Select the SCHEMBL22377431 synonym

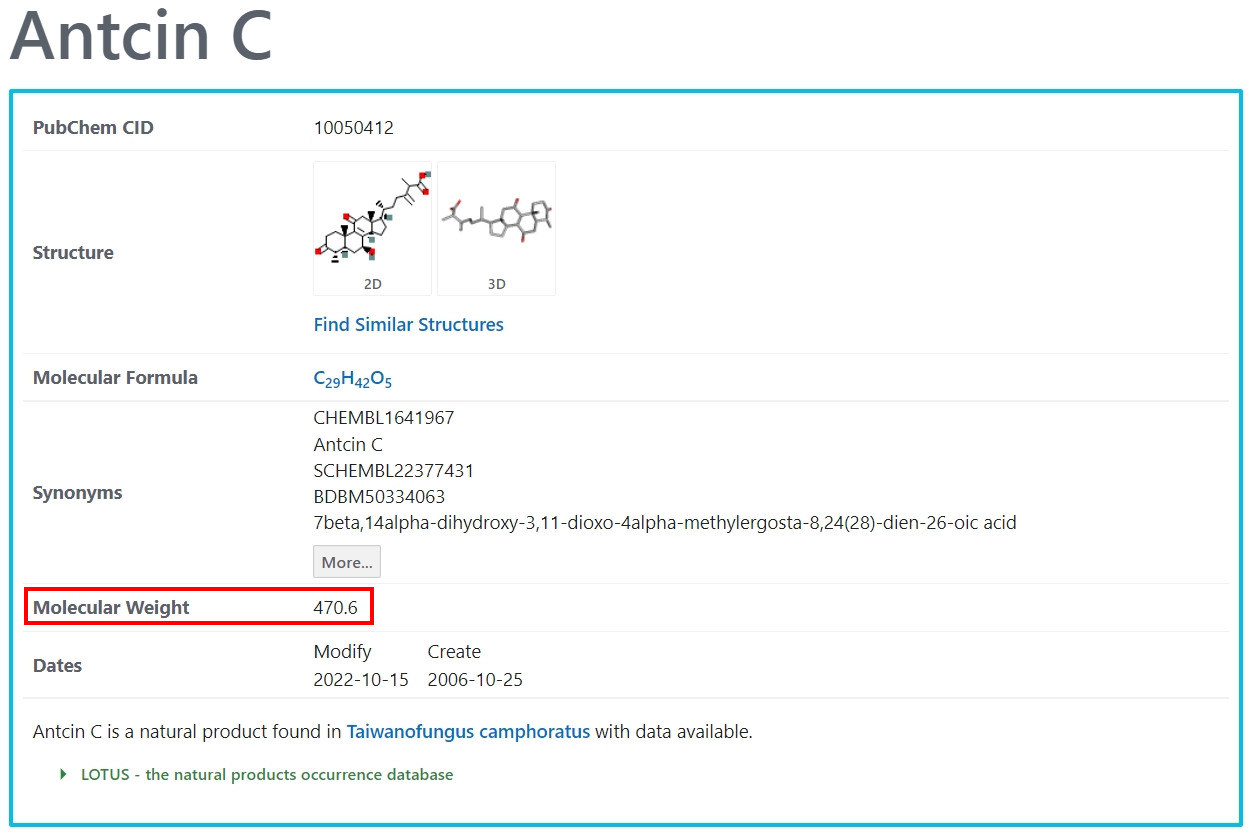click(x=393, y=471)
